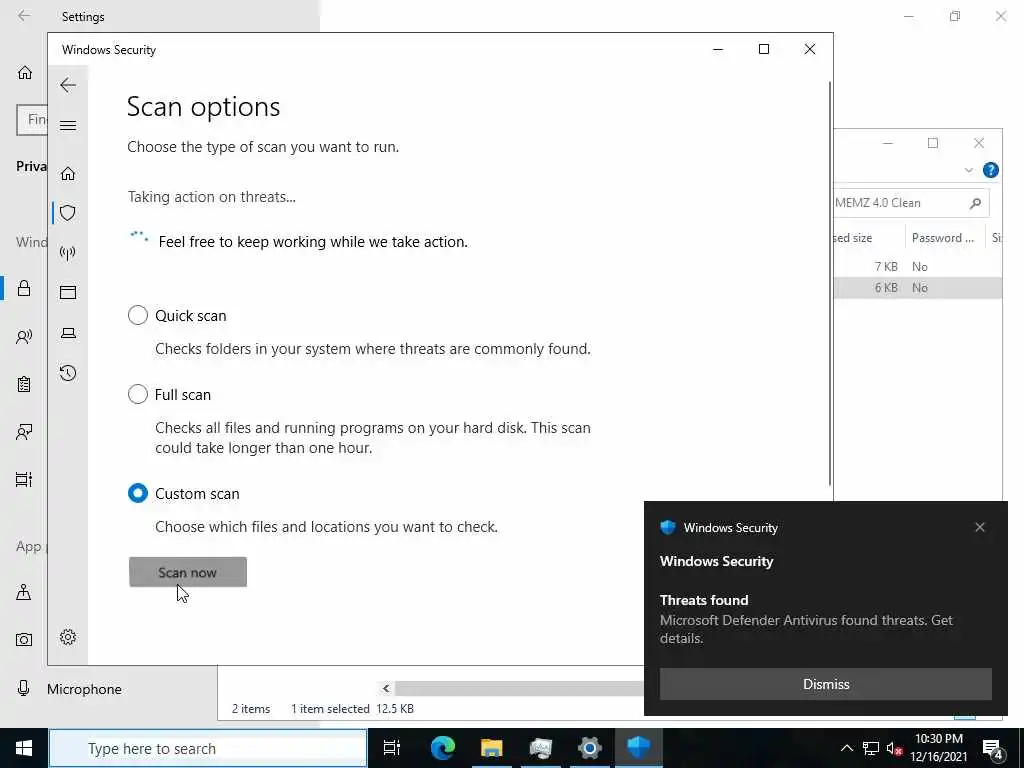Open the lock icon in Settings sidebar
Viewport: 1024px width, 768px height.
tap(24, 288)
